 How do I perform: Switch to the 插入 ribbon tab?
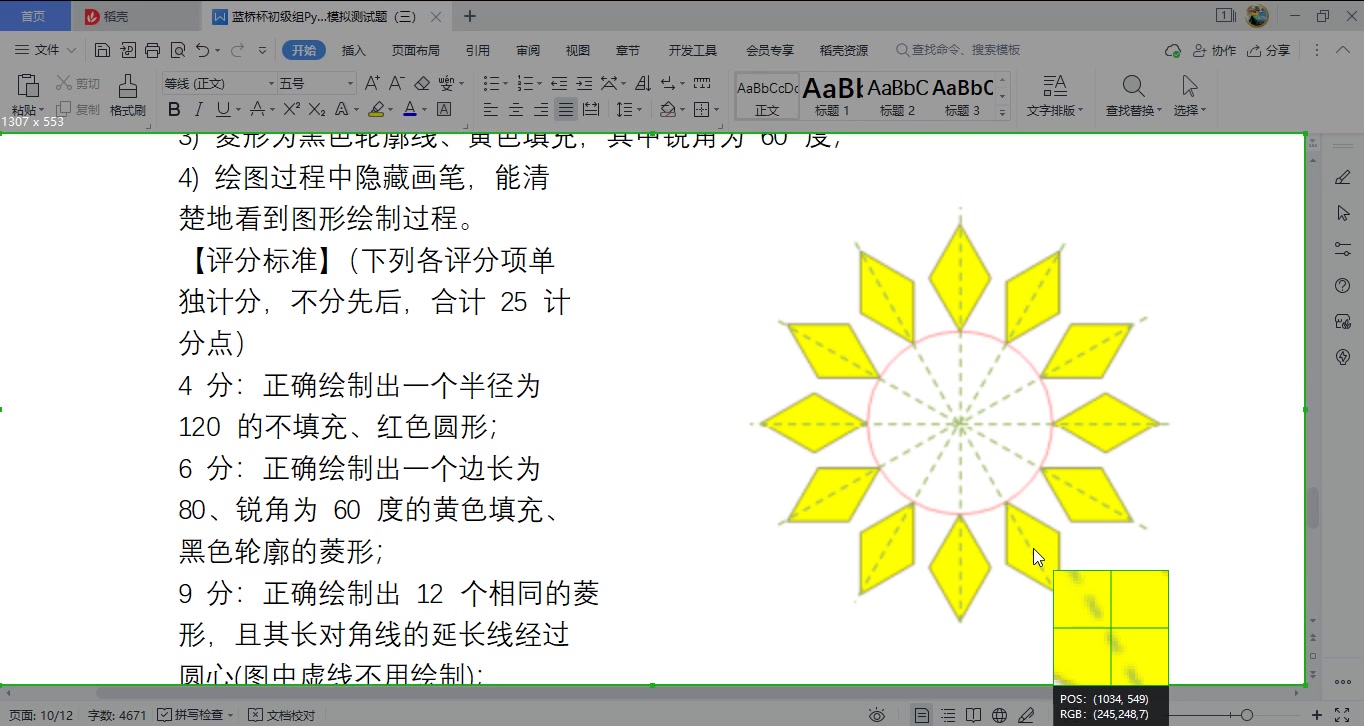[352, 49]
